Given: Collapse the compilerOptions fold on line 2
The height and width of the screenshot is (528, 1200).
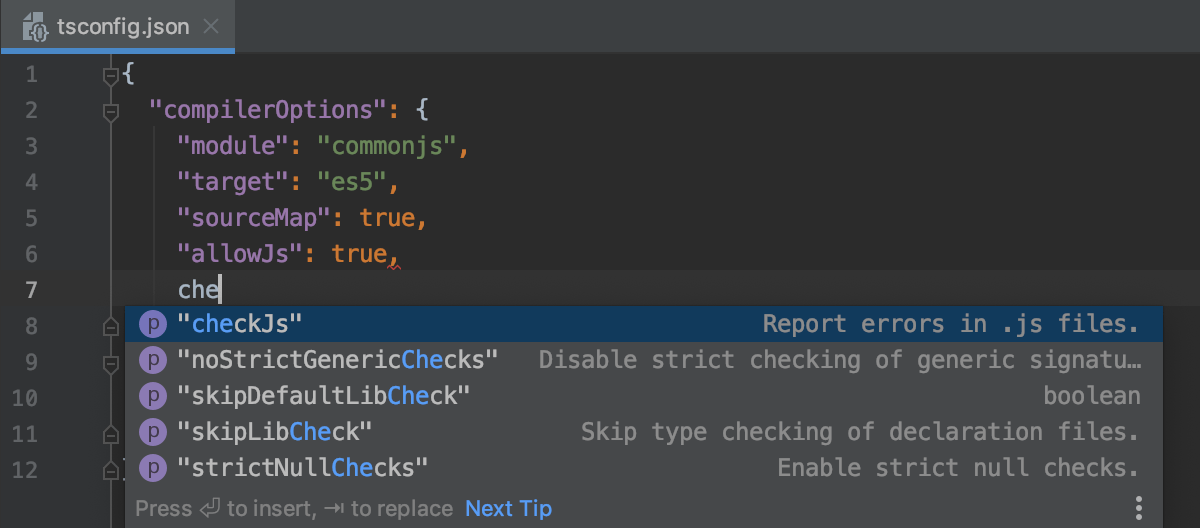Looking at the screenshot, I should click(x=111, y=110).
